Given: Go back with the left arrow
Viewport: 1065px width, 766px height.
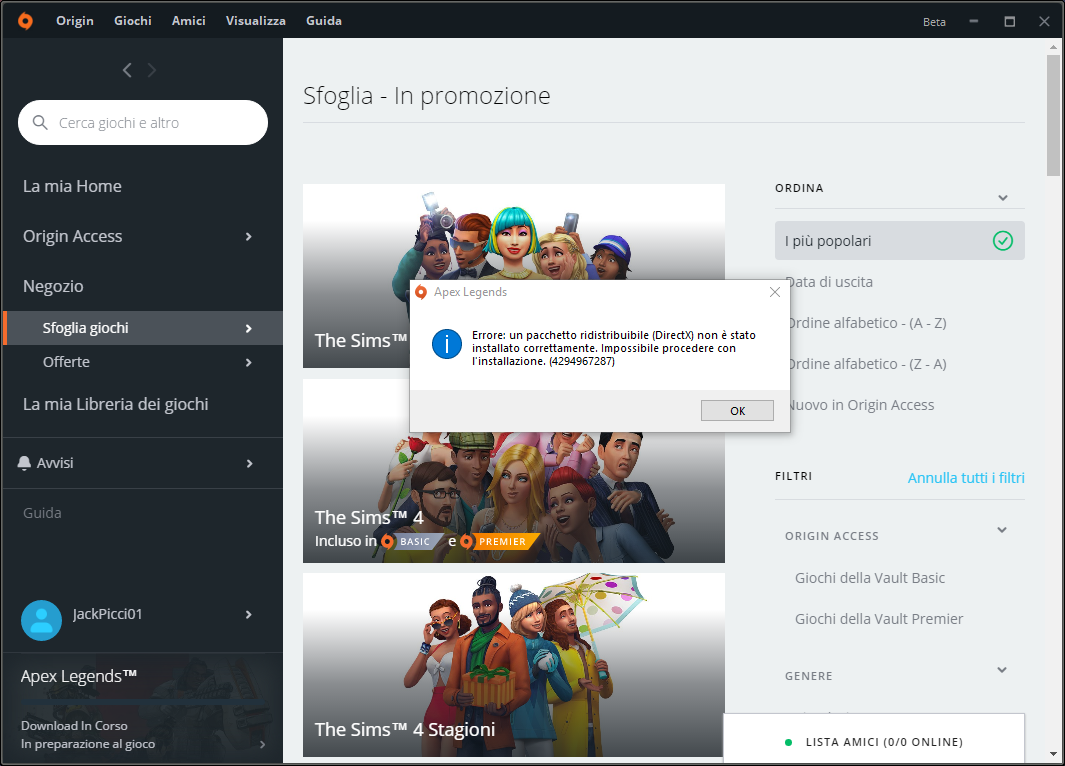Looking at the screenshot, I should coord(127,70).
